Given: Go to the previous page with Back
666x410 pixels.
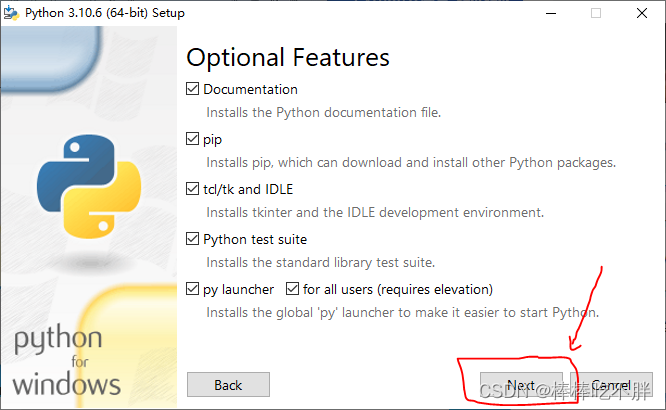Looking at the screenshot, I should coord(228,385).
